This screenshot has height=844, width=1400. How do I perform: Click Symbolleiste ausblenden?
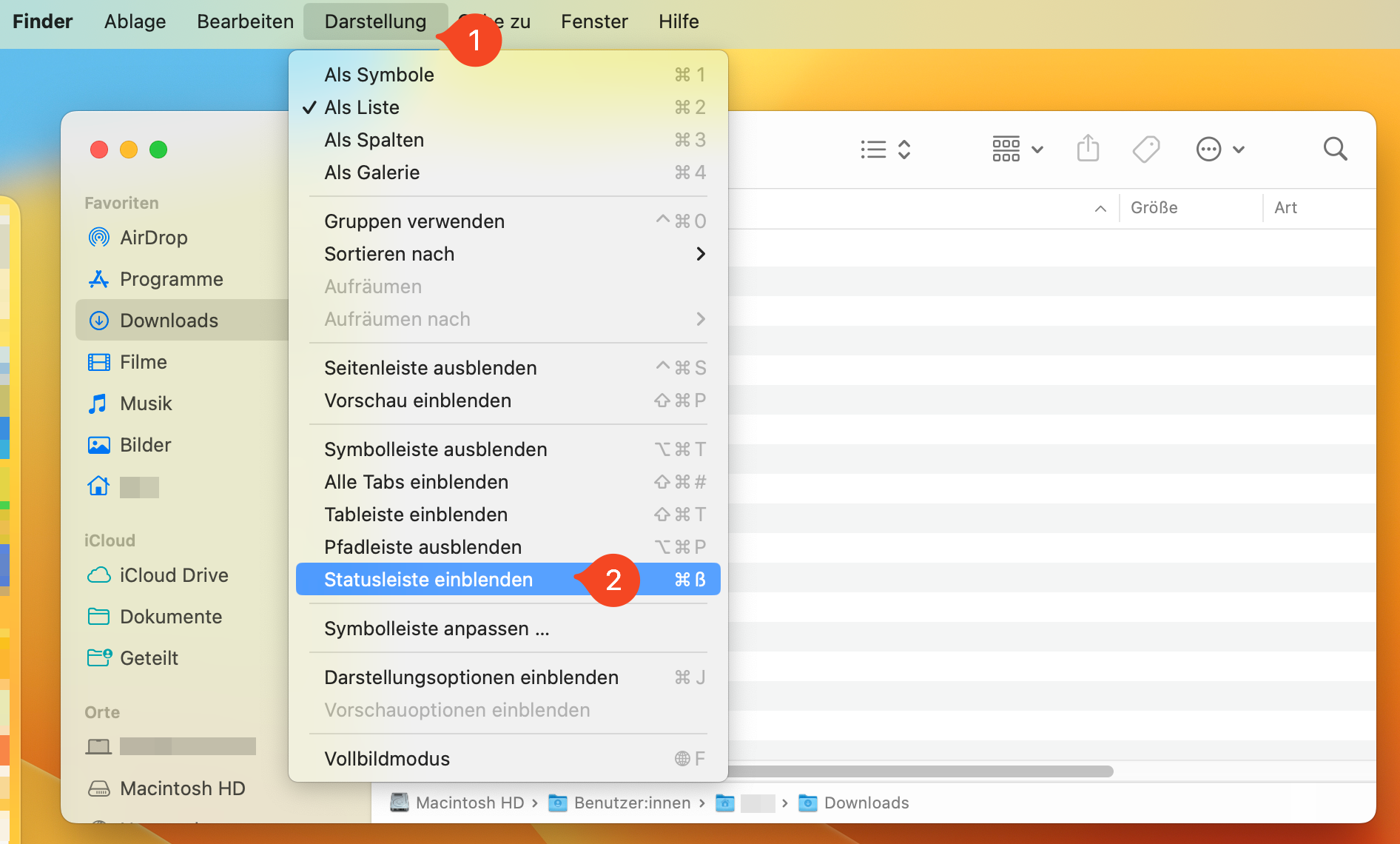coord(508,449)
